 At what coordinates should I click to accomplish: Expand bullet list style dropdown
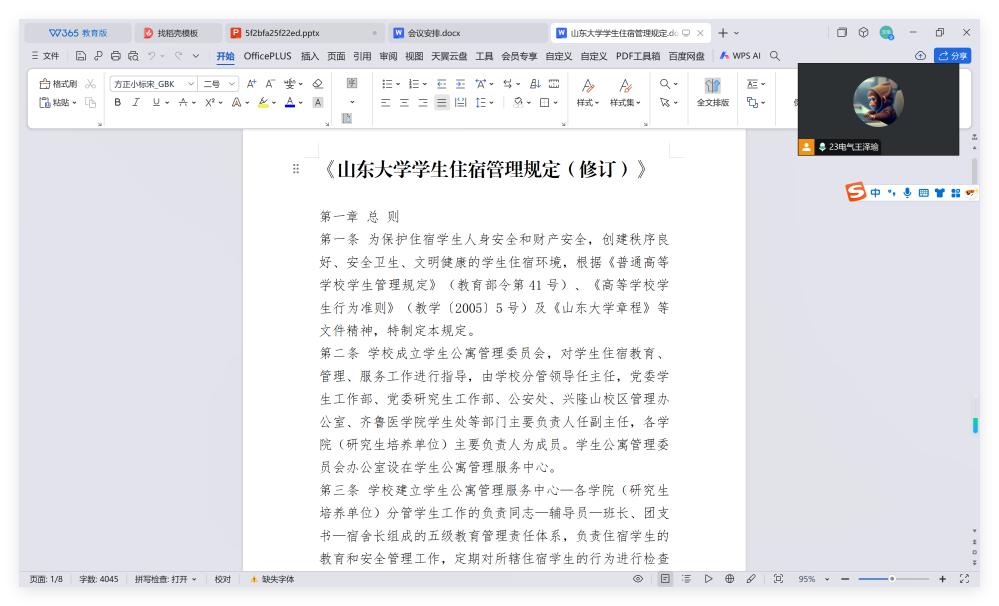(x=398, y=84)
